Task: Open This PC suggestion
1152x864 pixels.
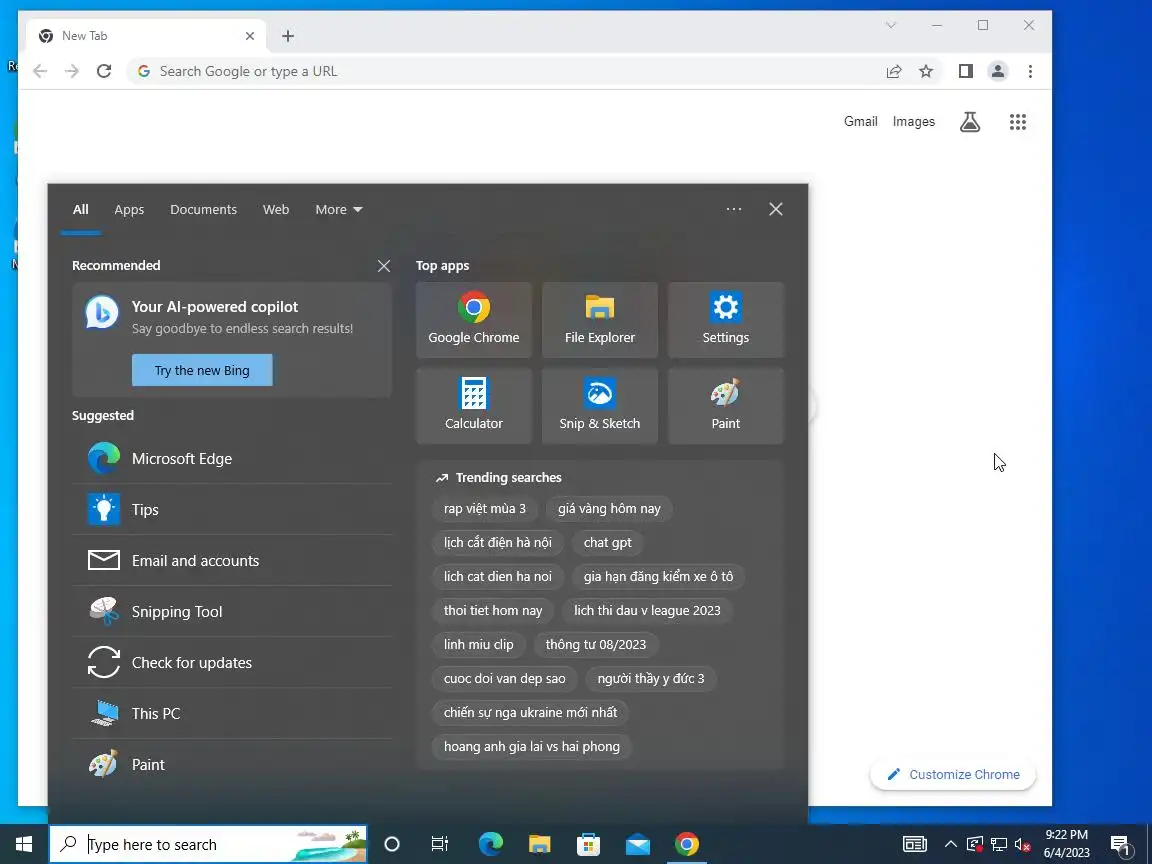Action: pos(232,713)
